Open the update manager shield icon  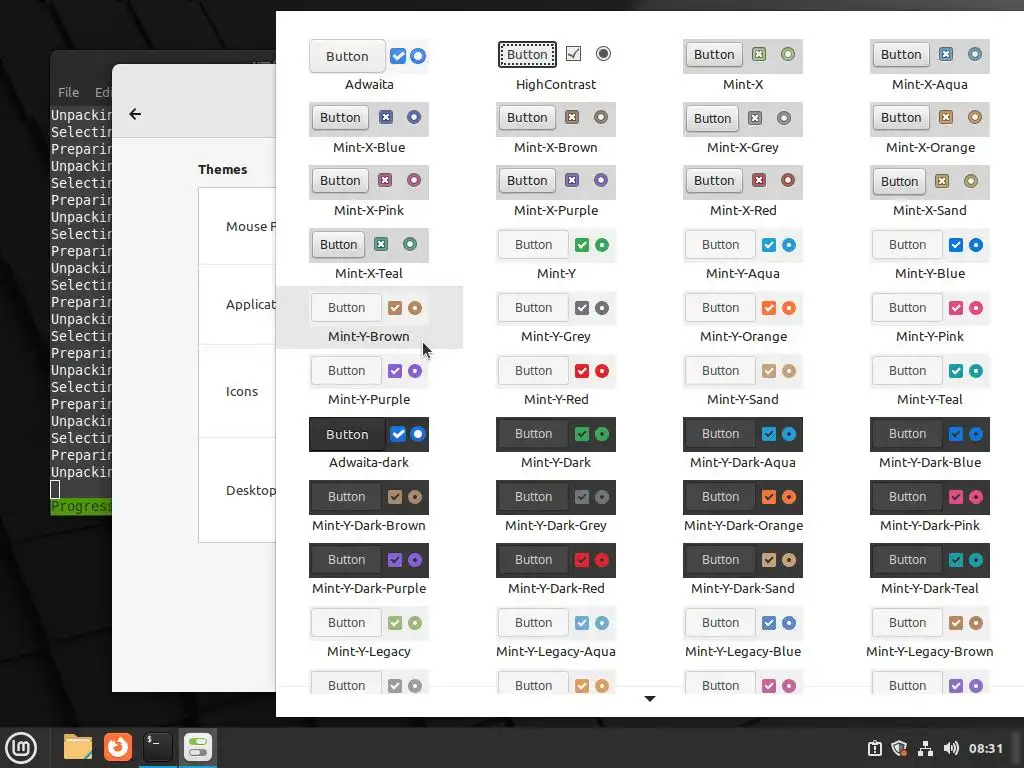899,748
